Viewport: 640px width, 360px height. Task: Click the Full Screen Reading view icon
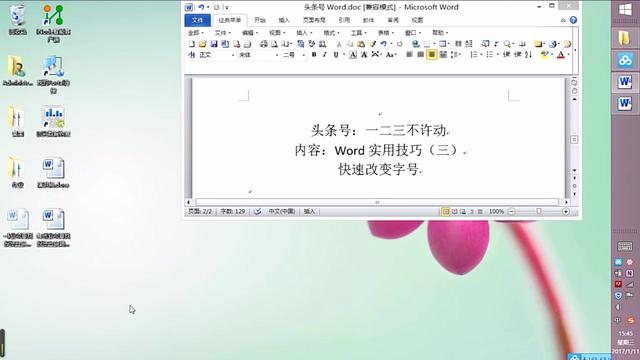454,211
